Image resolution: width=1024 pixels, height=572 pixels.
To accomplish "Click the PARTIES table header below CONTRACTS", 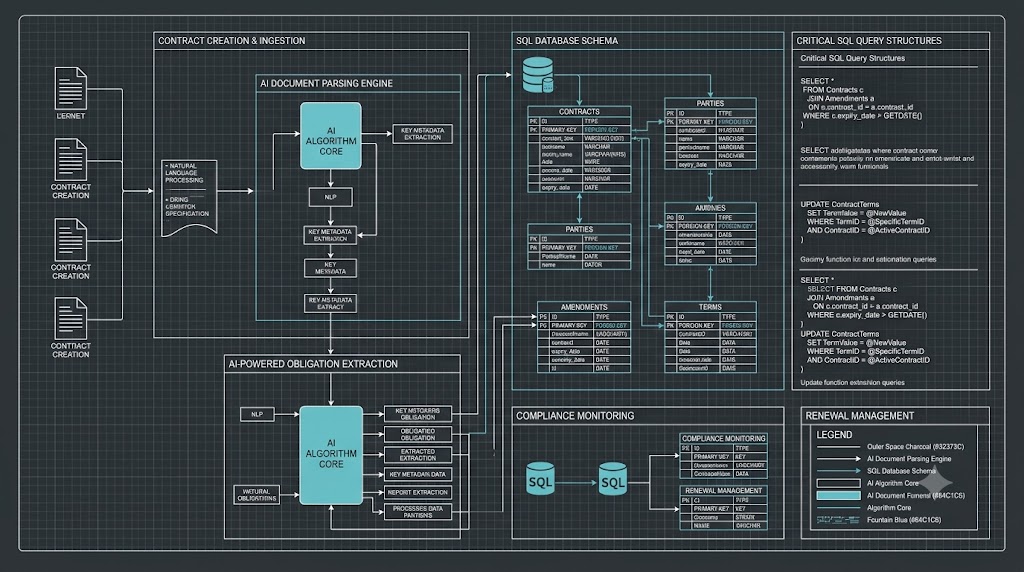I will point(579,229).
